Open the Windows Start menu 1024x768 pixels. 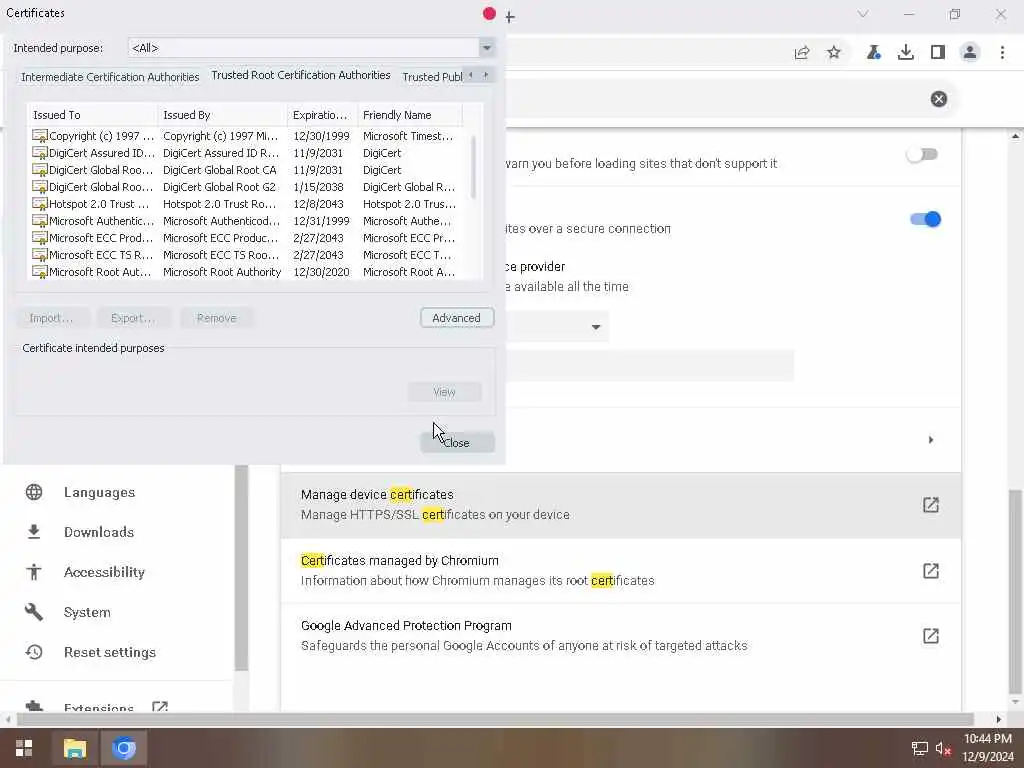point(24,748)
